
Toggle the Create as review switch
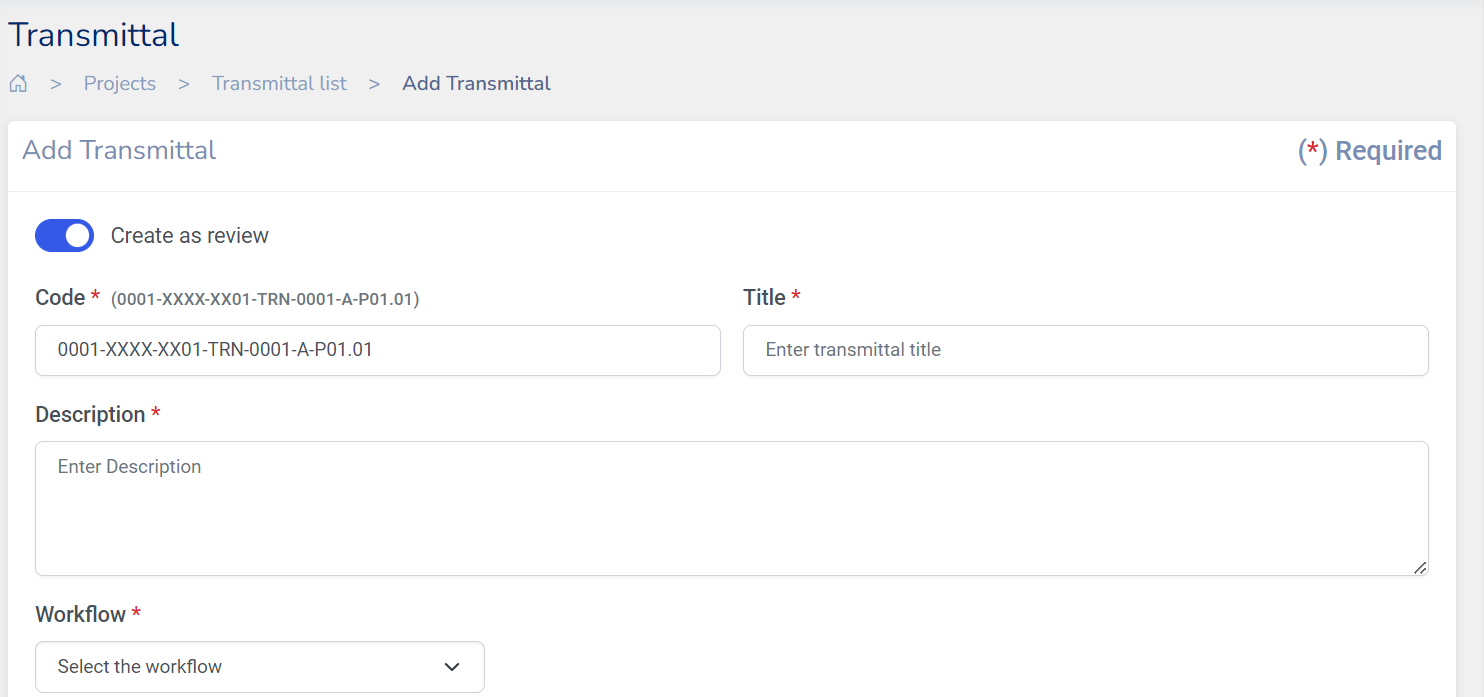click(x=64, y=236)
